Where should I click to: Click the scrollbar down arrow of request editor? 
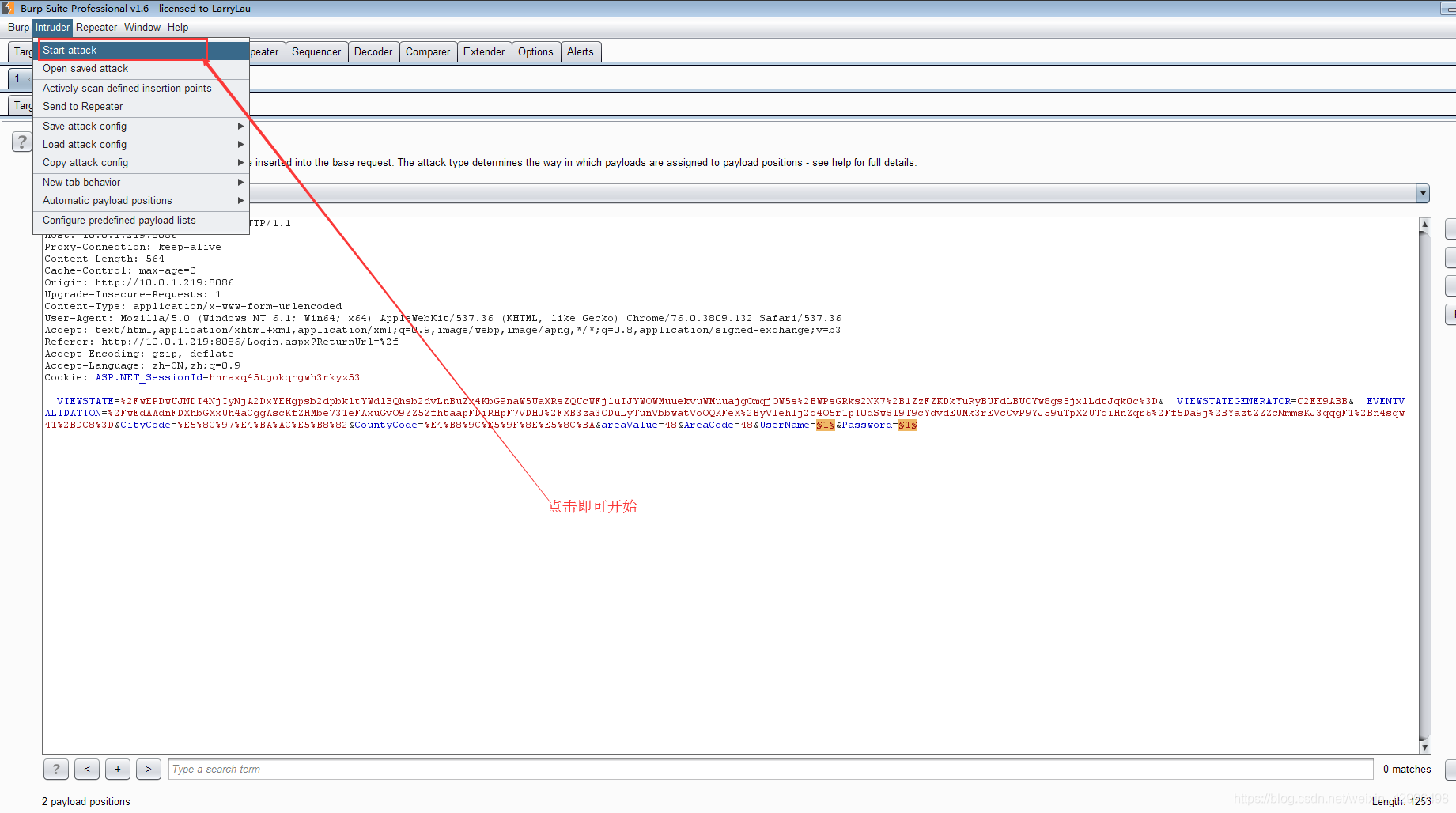pyautogui.click(x=1424, y=747)
